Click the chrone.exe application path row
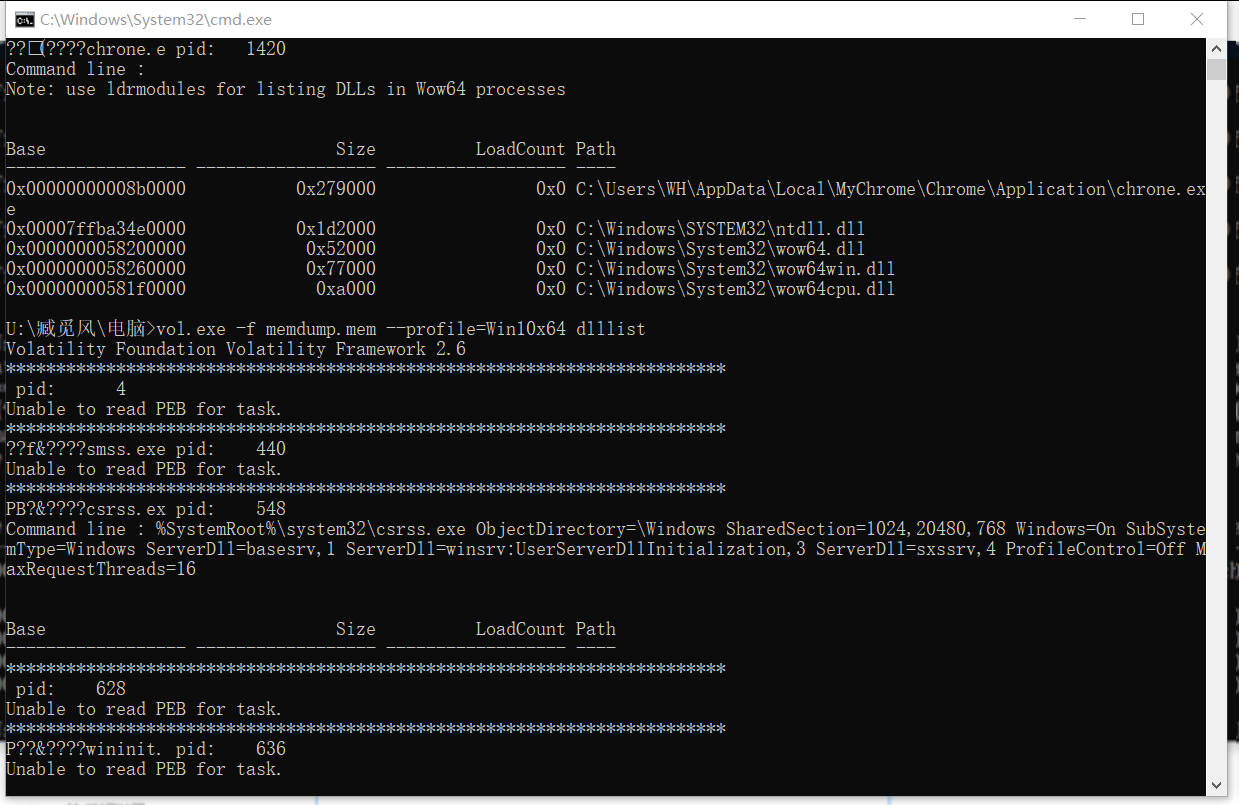The width and height of the screenshot is (1239, 805). coord(605,199)
